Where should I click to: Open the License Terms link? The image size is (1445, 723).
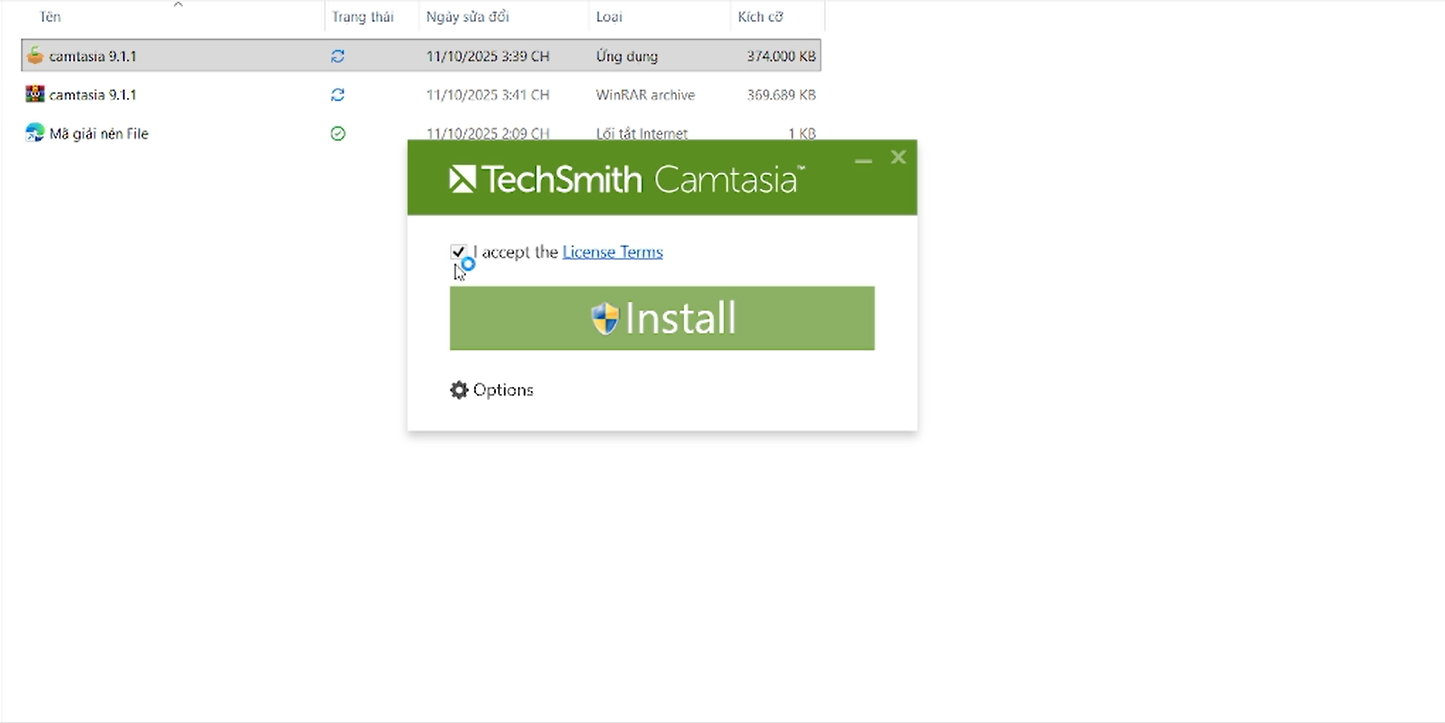tap(612, 252)
